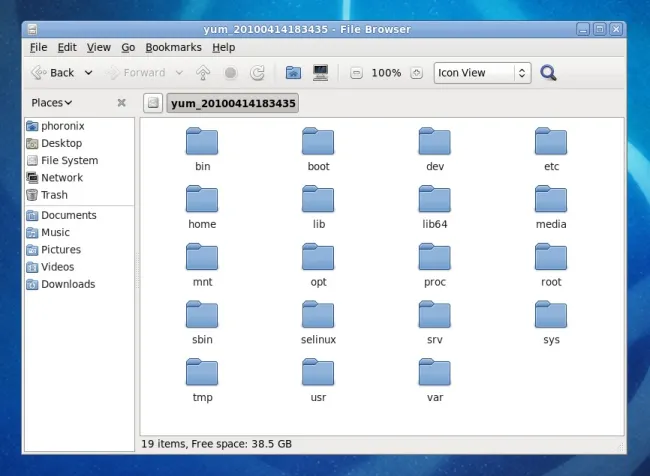
Task: Select the var folder
Action: pyautogui.click(x=435, y=380)
